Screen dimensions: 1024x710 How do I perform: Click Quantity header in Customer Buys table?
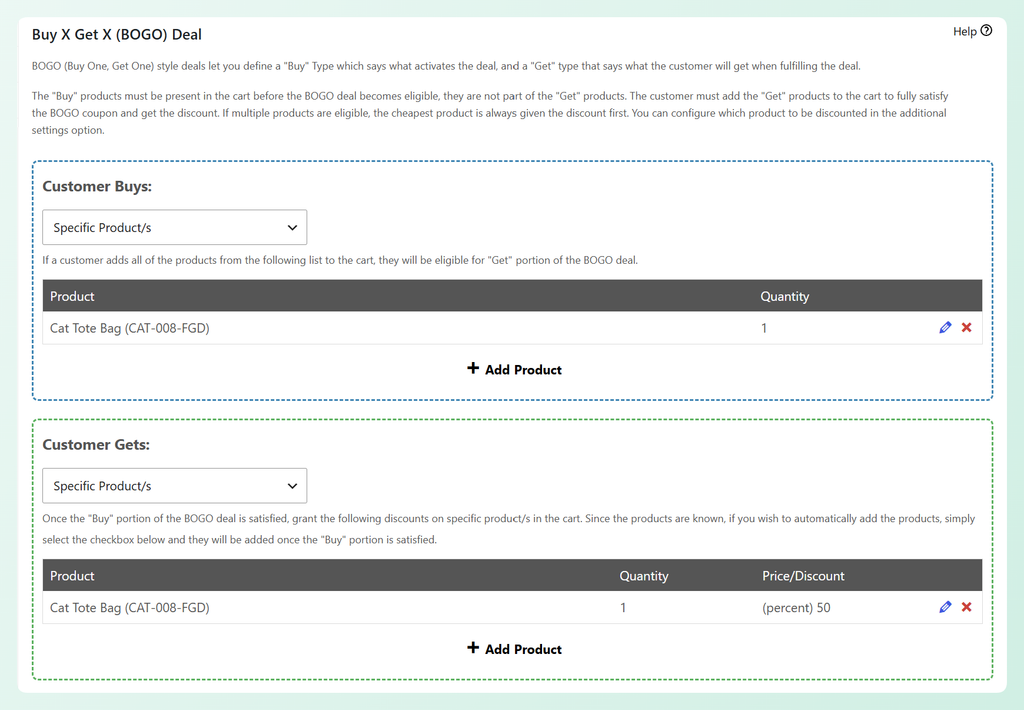click(784, 297)
